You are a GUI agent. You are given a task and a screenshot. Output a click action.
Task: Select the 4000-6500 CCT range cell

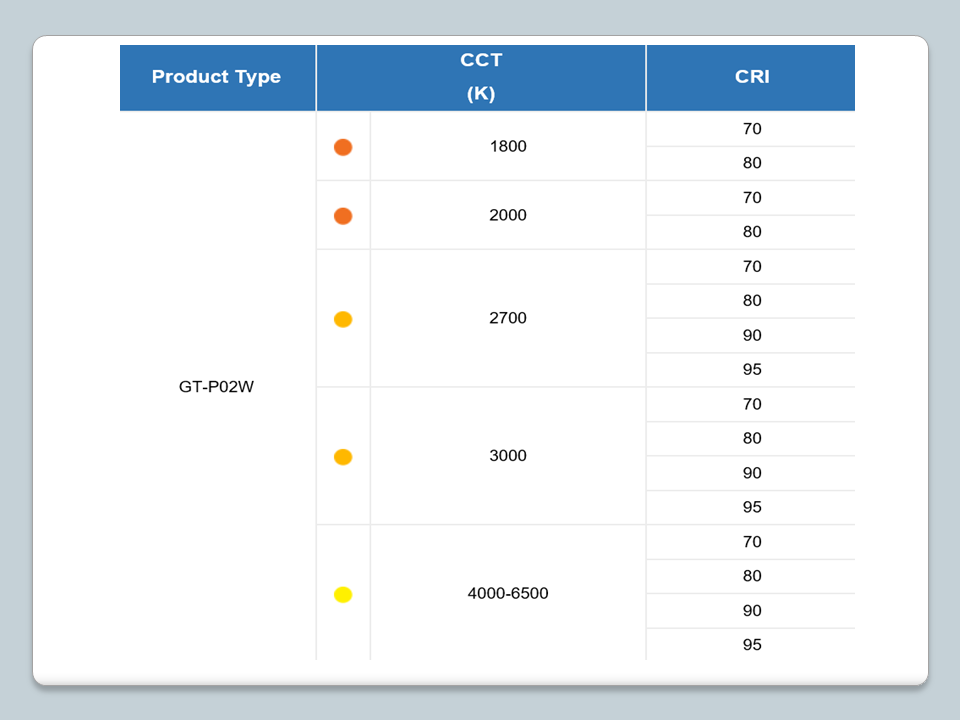tap(508, 594)
